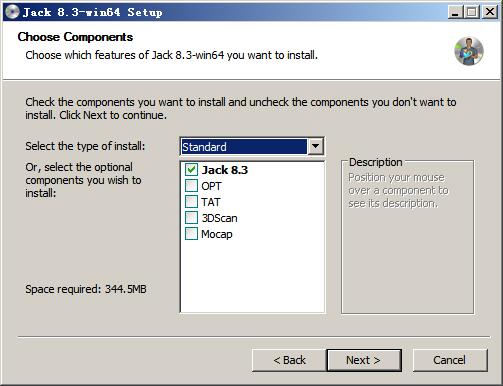Select the Mocap item text
The image size is (503, 386).
(217, 234)
